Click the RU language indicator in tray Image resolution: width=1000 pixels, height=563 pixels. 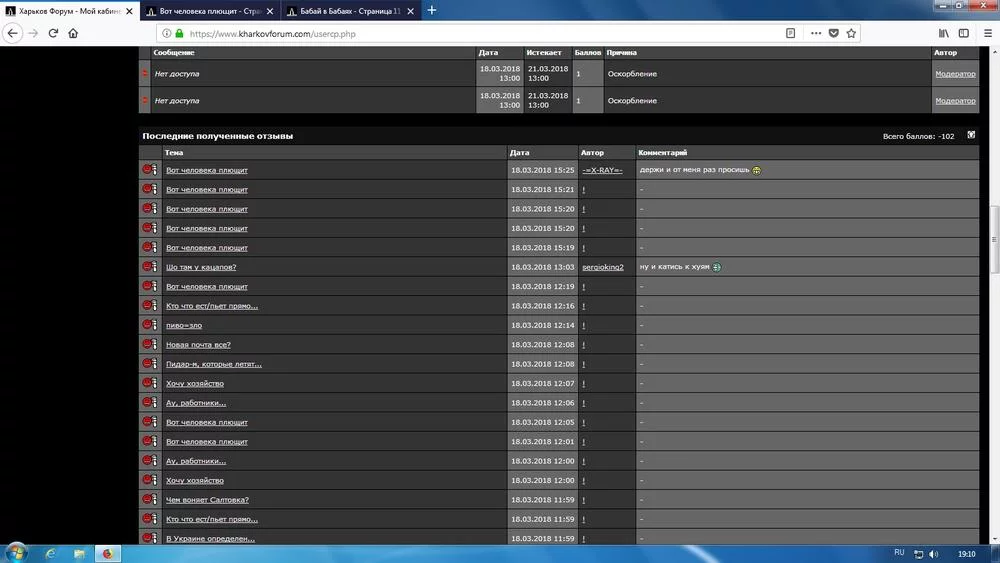tap(899, 552)
